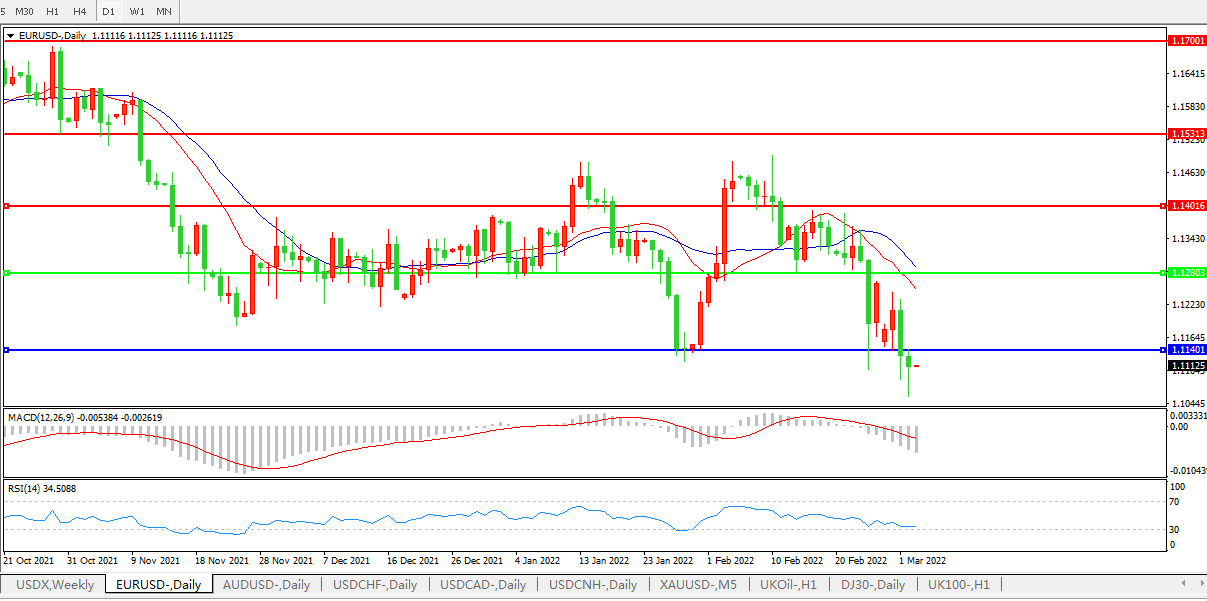Enable the H4 timeframe

pos(80,11)
